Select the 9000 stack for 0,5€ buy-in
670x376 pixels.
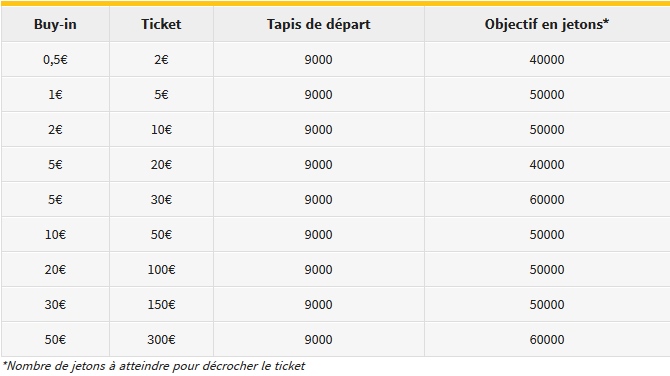pos(318,59)
